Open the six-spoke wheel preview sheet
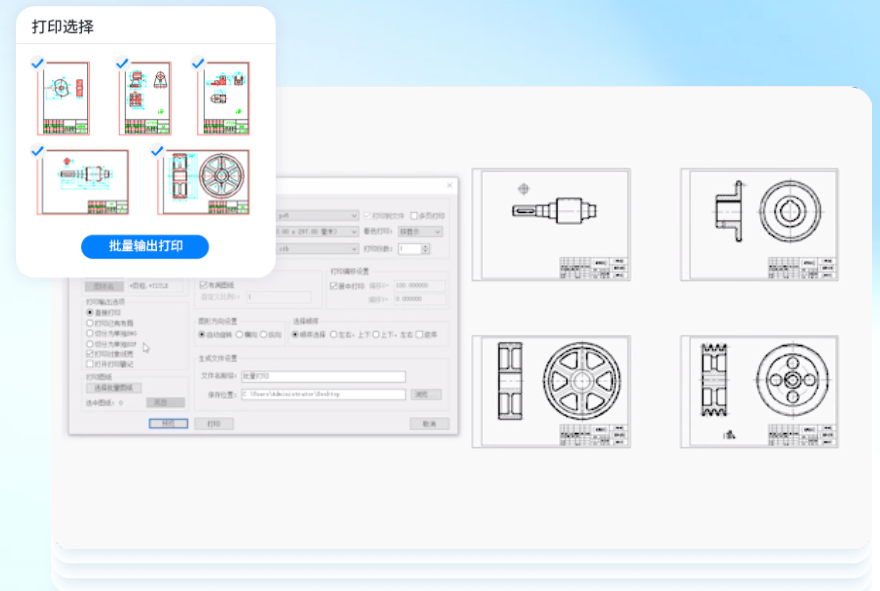 coord(551,392)
